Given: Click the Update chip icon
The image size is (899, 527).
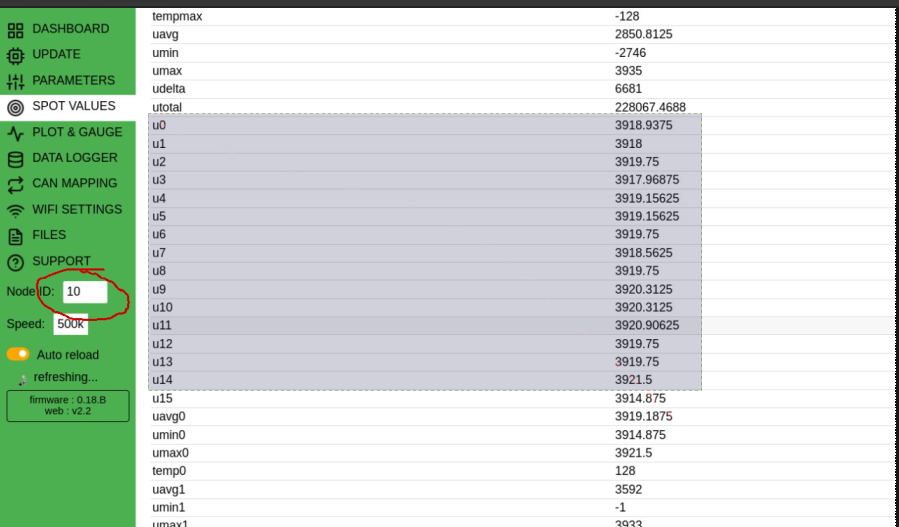Looking at the screenshot, I should [15, 55].
